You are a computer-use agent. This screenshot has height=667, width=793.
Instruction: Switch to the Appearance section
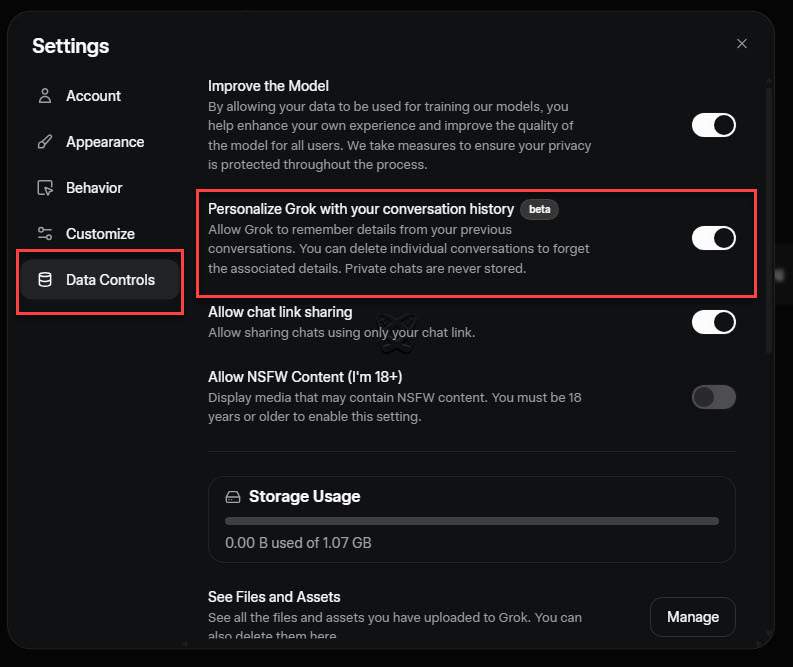pyautogui.click(x=104, y=142)
